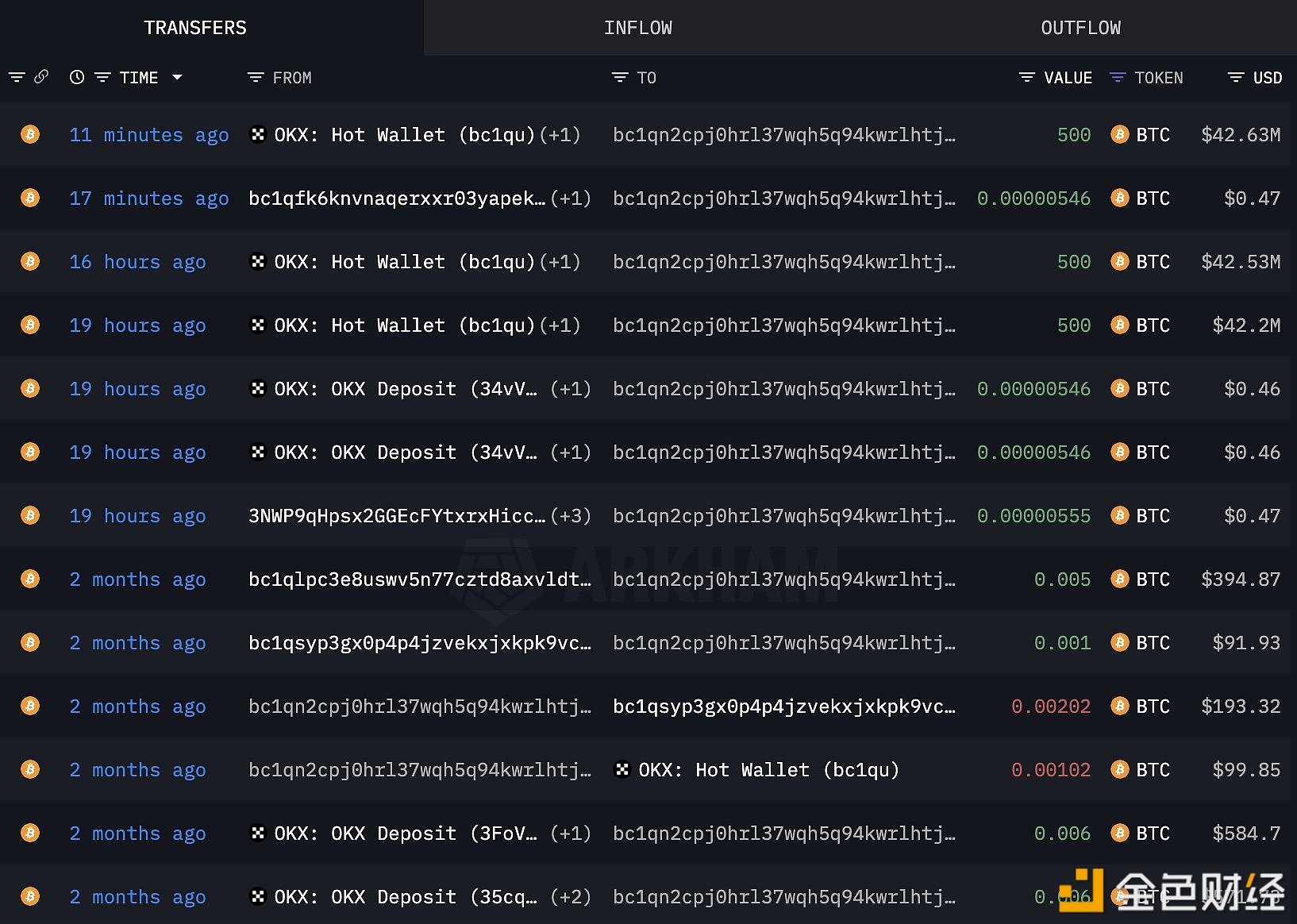Open the leftmost filter icon in the header
1297x924 pixels.
click(17, 77)
